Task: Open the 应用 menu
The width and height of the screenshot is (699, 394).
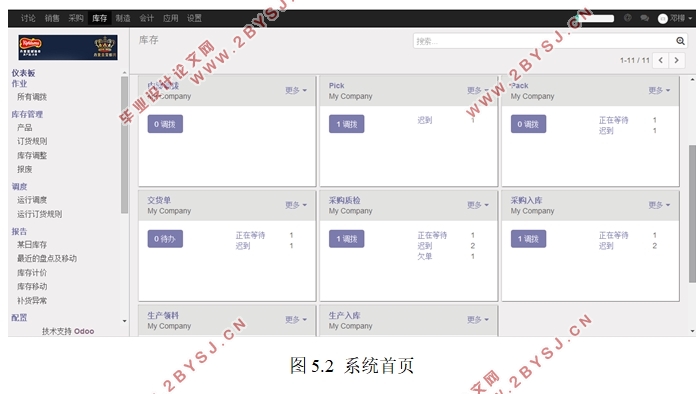Action: point(171,18)
